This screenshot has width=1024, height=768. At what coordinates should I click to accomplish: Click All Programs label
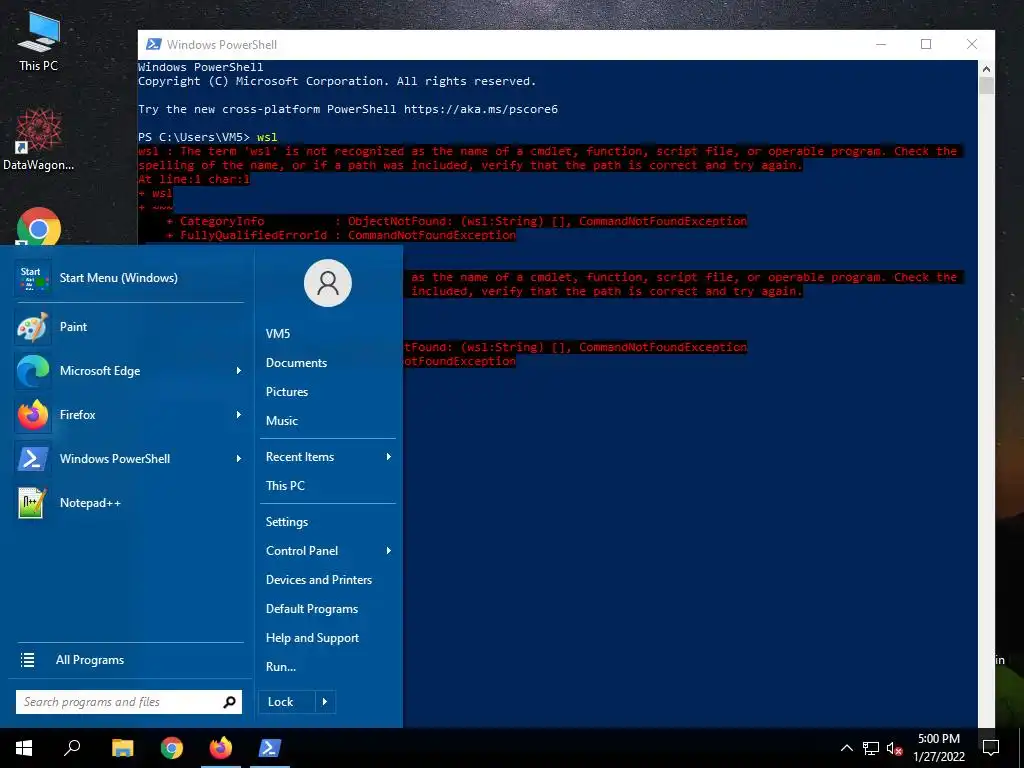[x=89, y=660]
